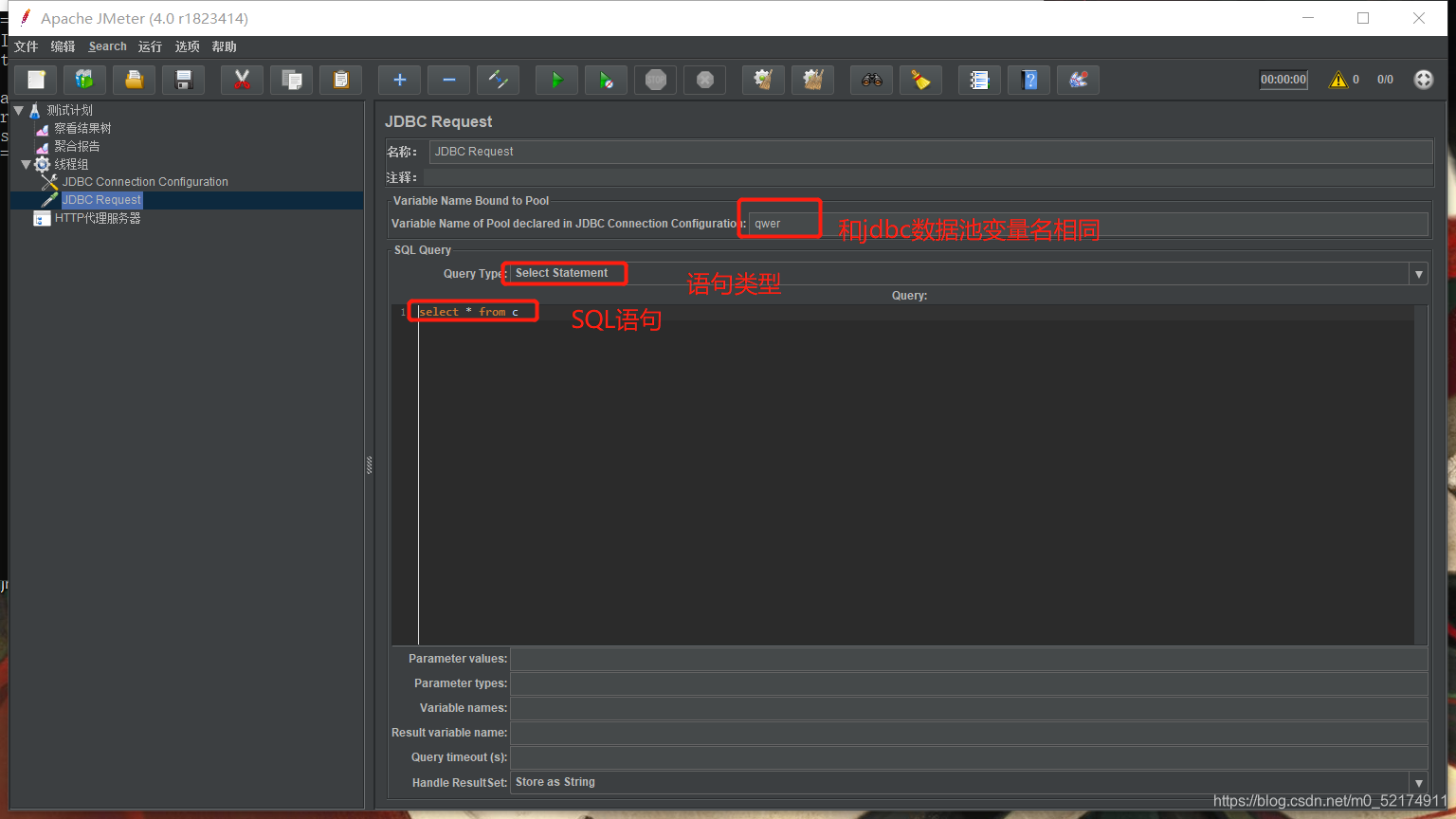Open the Function Helper list icon

pyautogui.click(x=979, y=80)
